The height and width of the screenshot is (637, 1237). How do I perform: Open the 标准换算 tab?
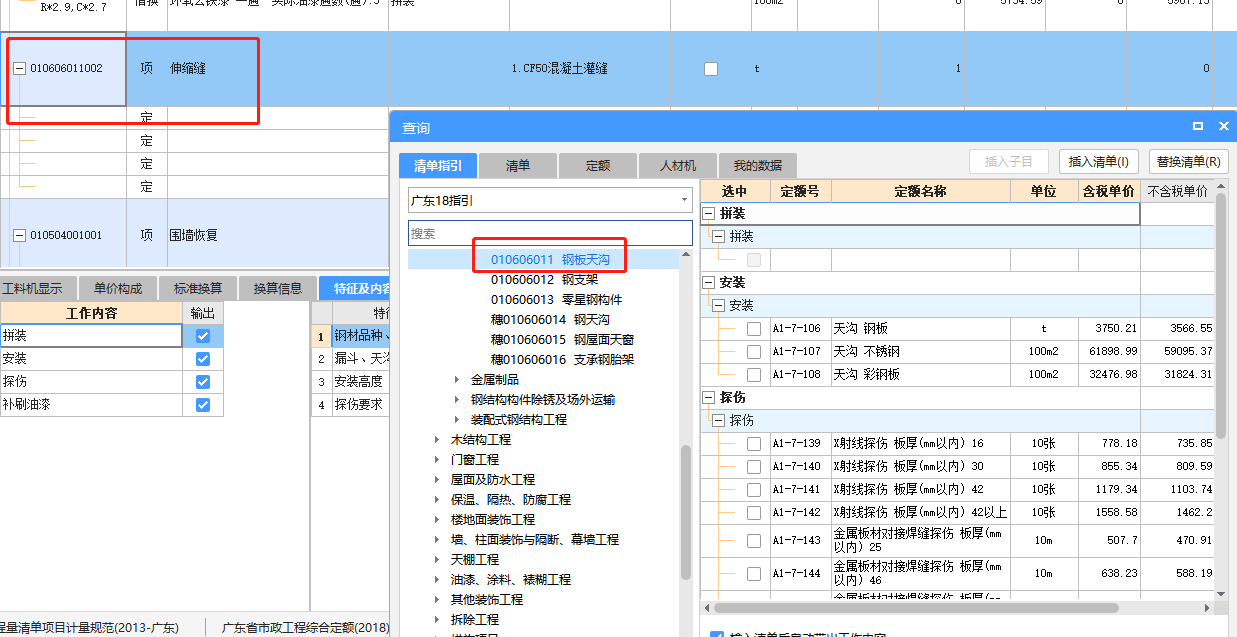[198, 289]
